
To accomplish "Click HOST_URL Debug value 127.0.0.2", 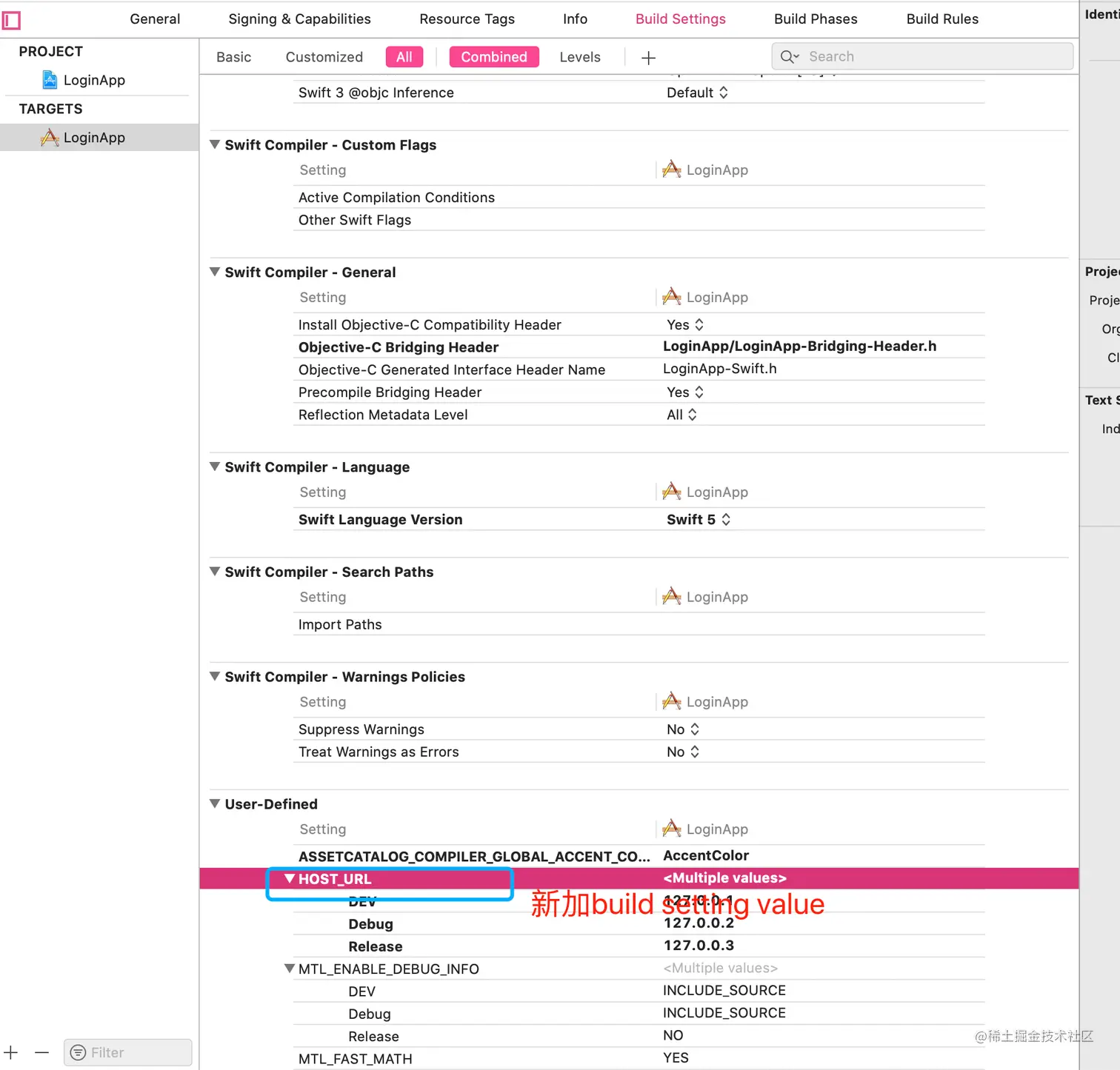I will pyautogui.click(x=699, y=923).
